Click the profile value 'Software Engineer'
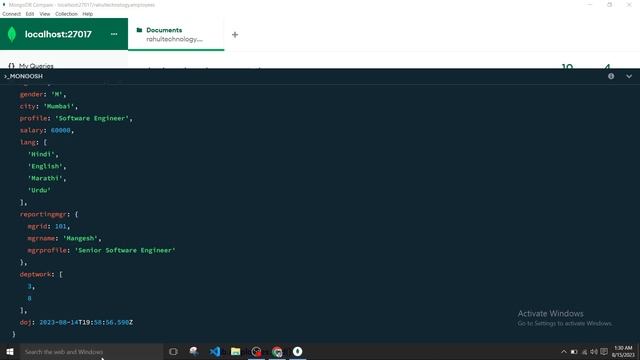 coord(92,118)
